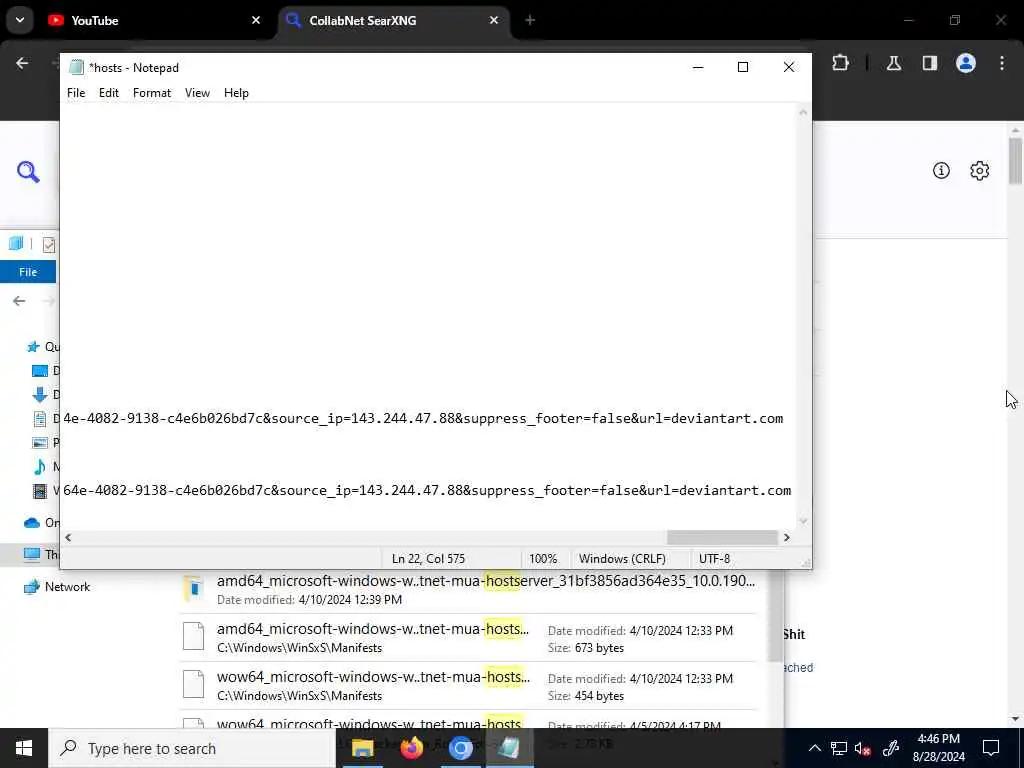The width and height of the screenshot is (1024, 768).
Task: Select Downloads arrow in Explorer sidebar
Action: (40, 394)
